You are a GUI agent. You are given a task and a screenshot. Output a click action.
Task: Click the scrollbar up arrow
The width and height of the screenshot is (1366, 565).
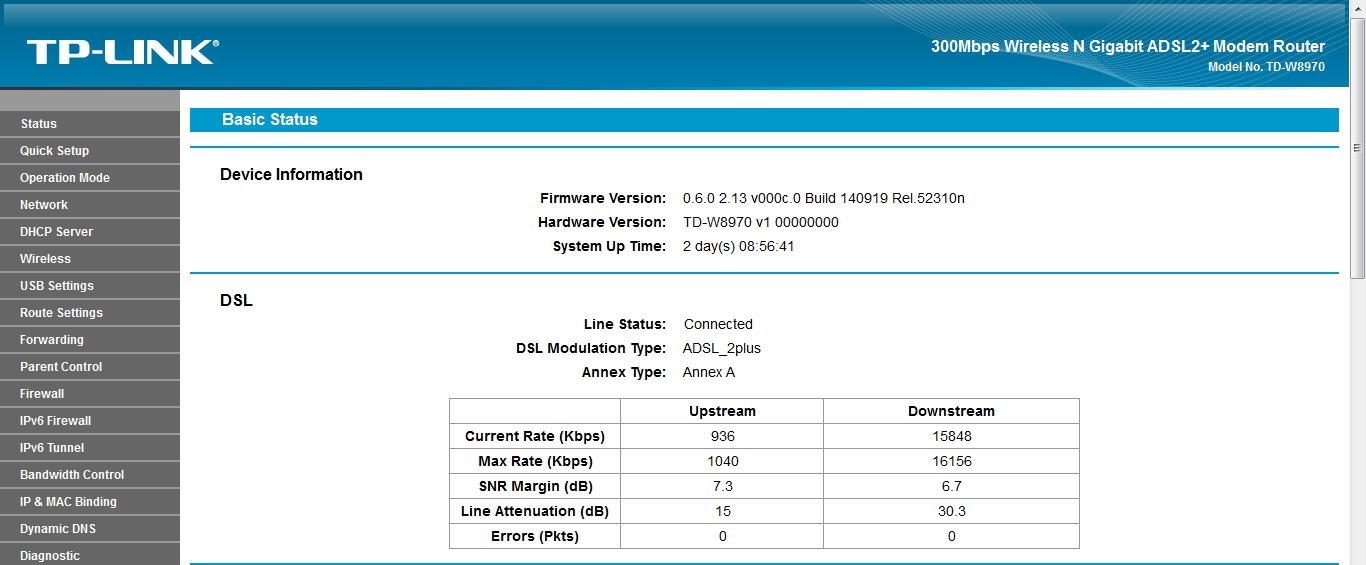coord(1357,9)
